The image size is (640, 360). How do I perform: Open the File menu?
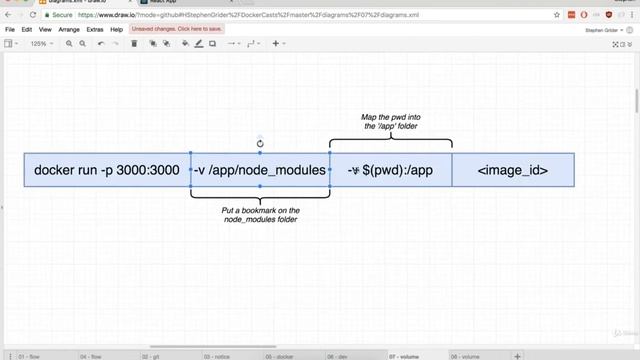[x=10, y=29]
